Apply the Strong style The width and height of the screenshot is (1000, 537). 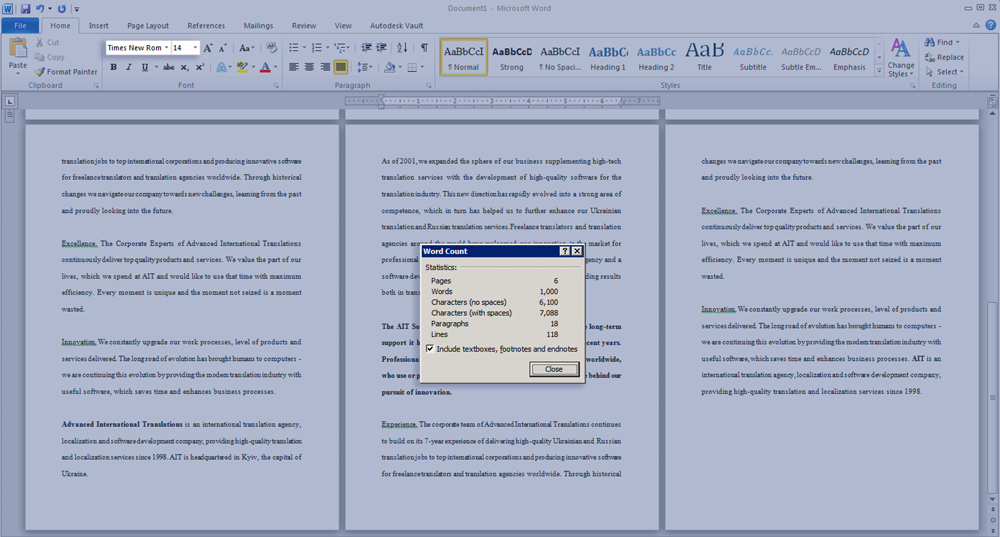point(511,57)
